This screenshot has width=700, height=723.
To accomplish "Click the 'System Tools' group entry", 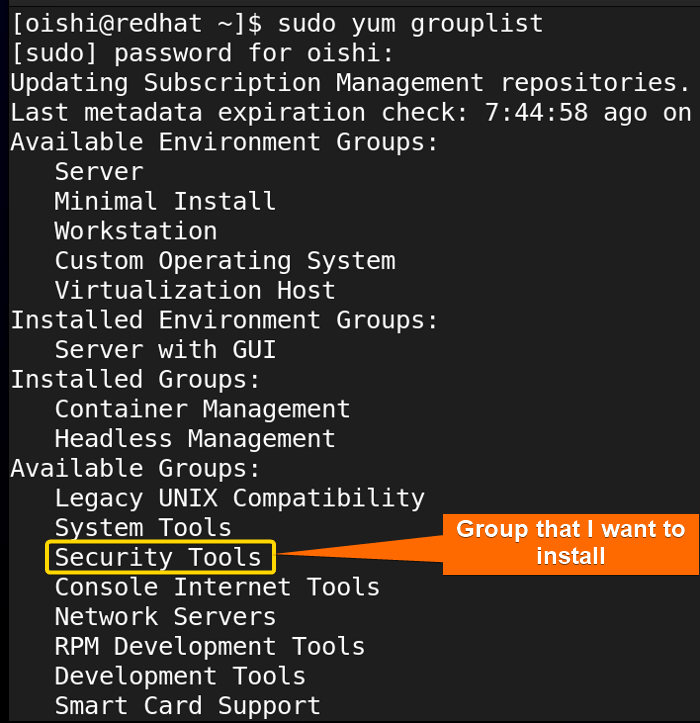I will 143,527.
